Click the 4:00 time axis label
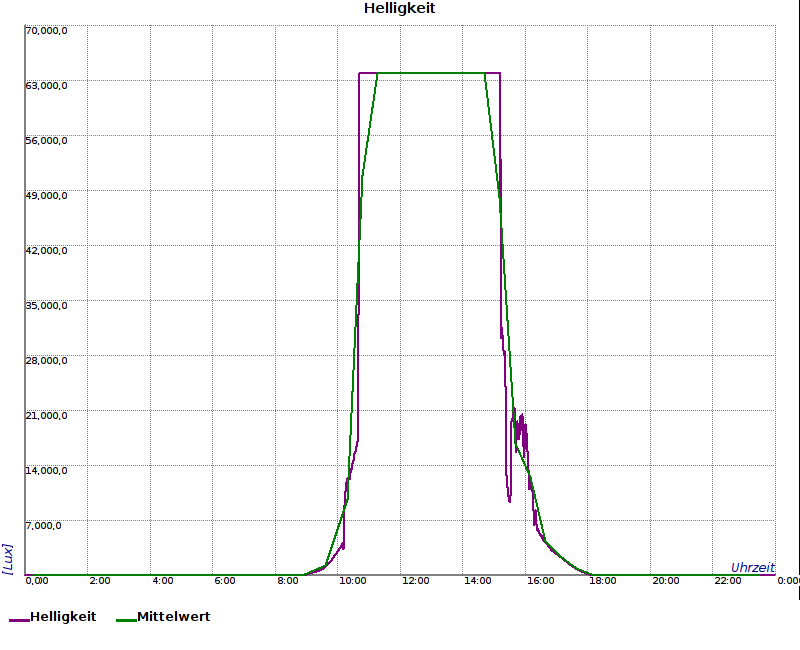Viewport: 800px width, 650px height. click(163, 581)
